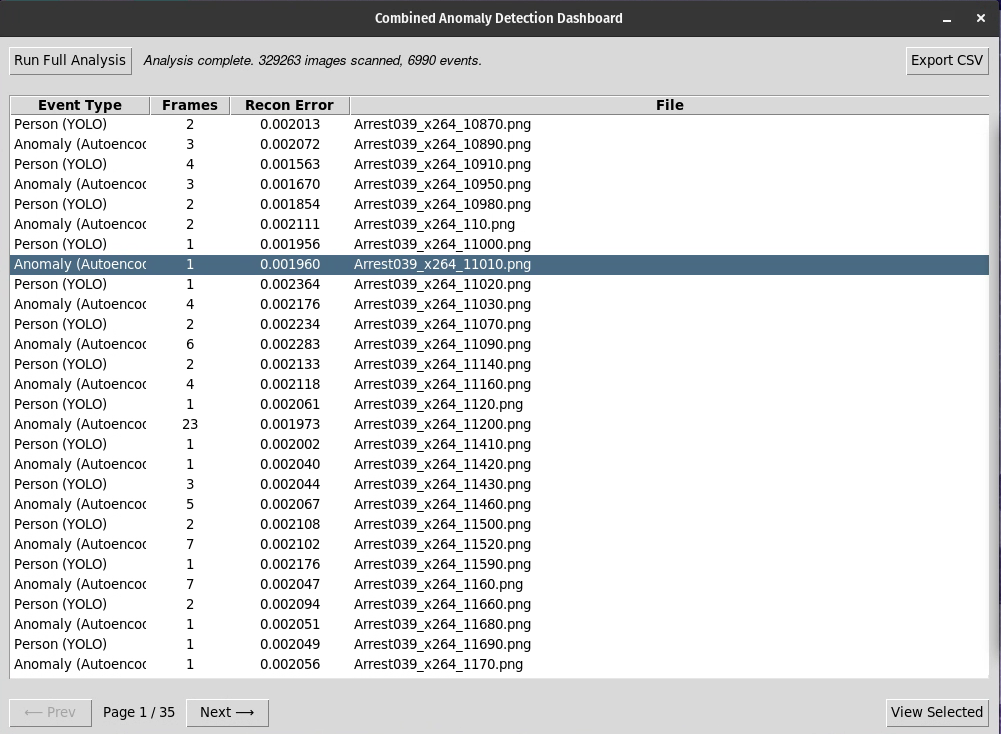The image size is (1001, 734).
Task: Select row Arrest039_x264_1120.png
Action: pos(438,404)
